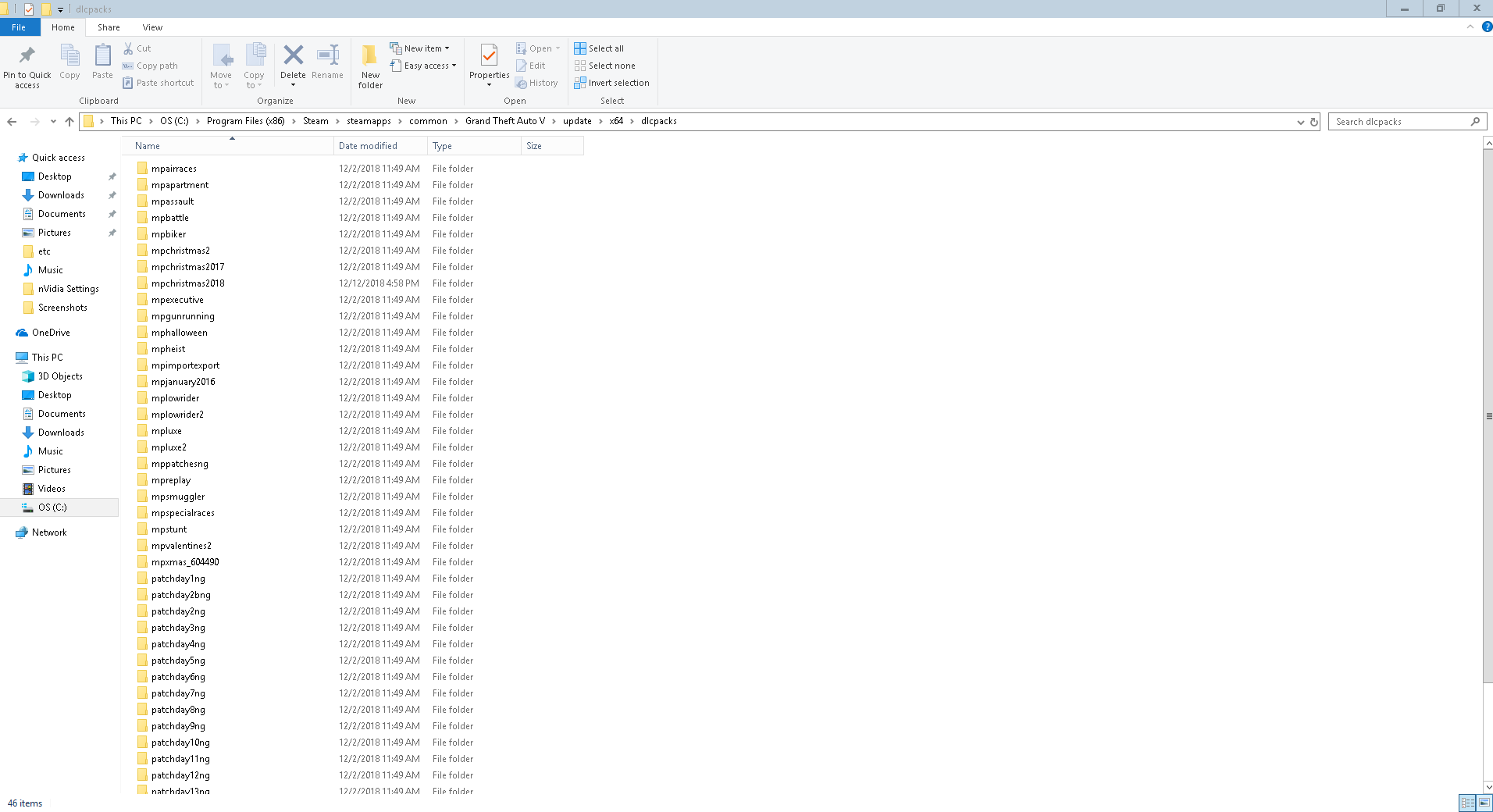Select the mpchristmas2018 folder
Image resolution: width=1493 pixels, height=812 pixels.
187,283
